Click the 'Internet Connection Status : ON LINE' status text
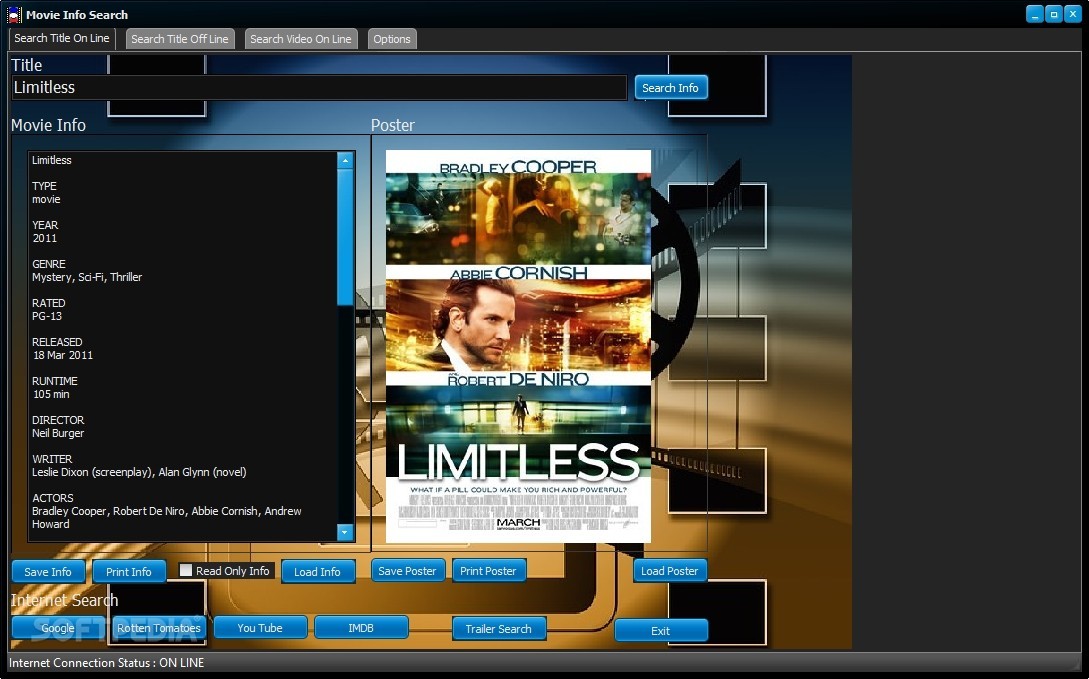This screenshot has height=679, width=1089. point(106,662)
